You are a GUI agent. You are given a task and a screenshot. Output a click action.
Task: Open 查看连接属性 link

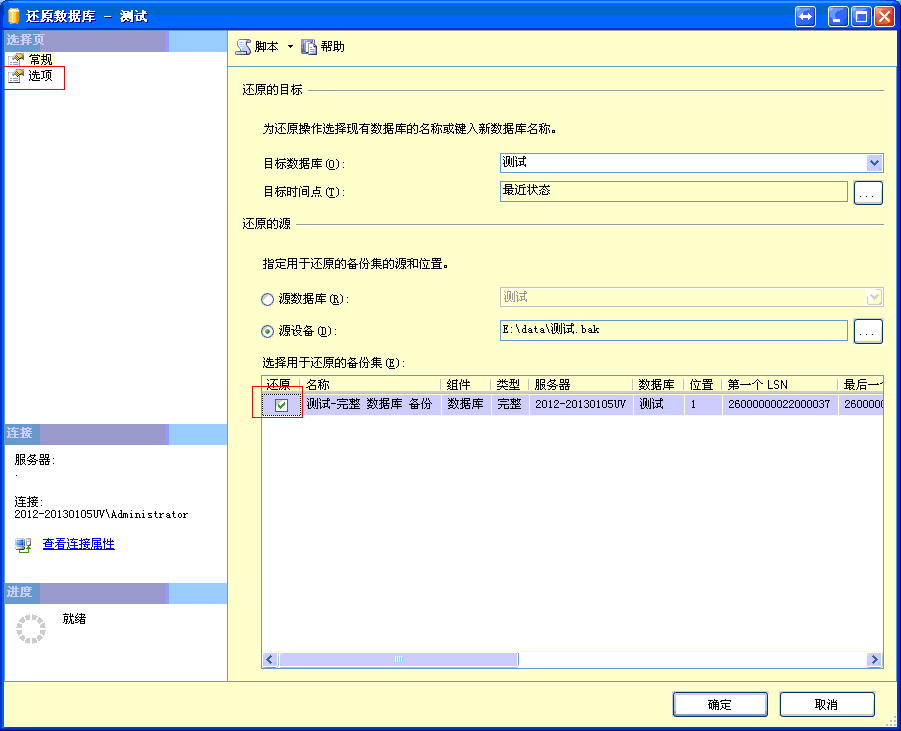78,544
